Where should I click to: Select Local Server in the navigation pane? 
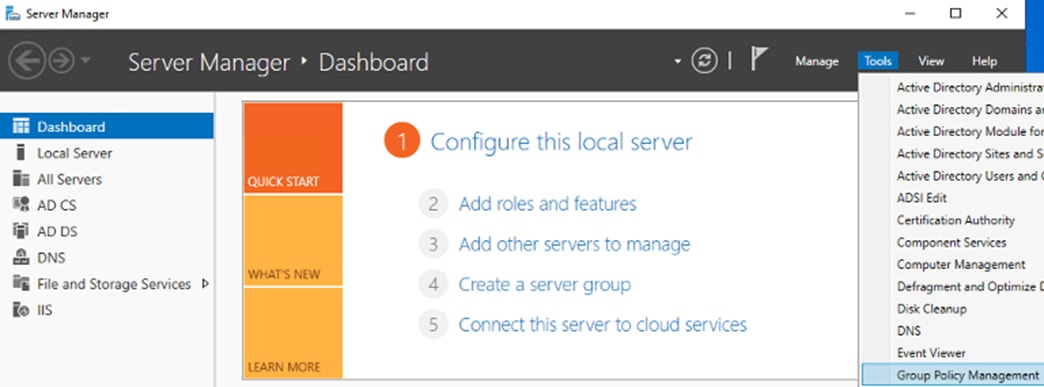coord(107,153)
